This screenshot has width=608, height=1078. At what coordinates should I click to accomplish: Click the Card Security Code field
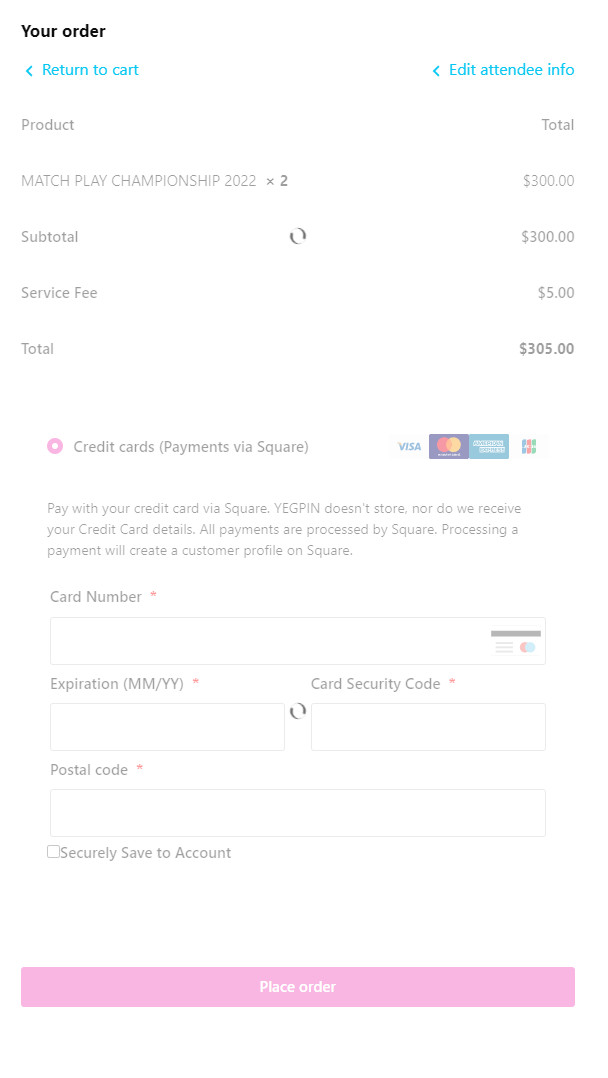coord(428,727)
